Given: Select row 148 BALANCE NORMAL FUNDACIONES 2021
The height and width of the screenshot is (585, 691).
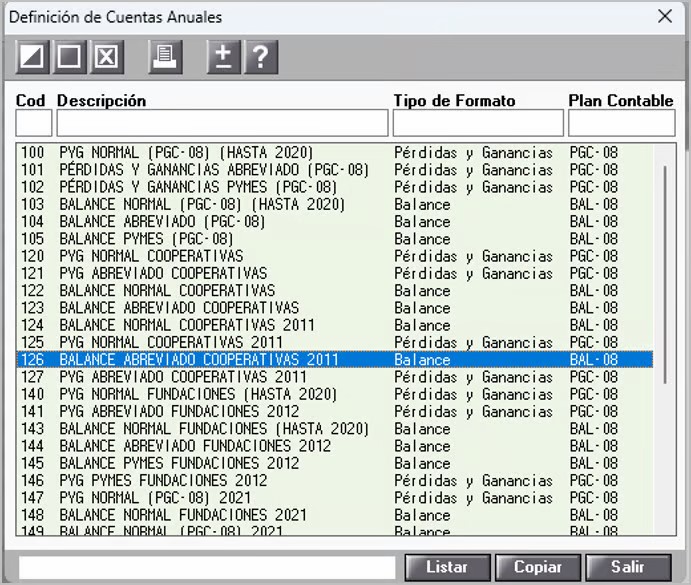Looking at the screenshot, I should [x=335, y=514].
